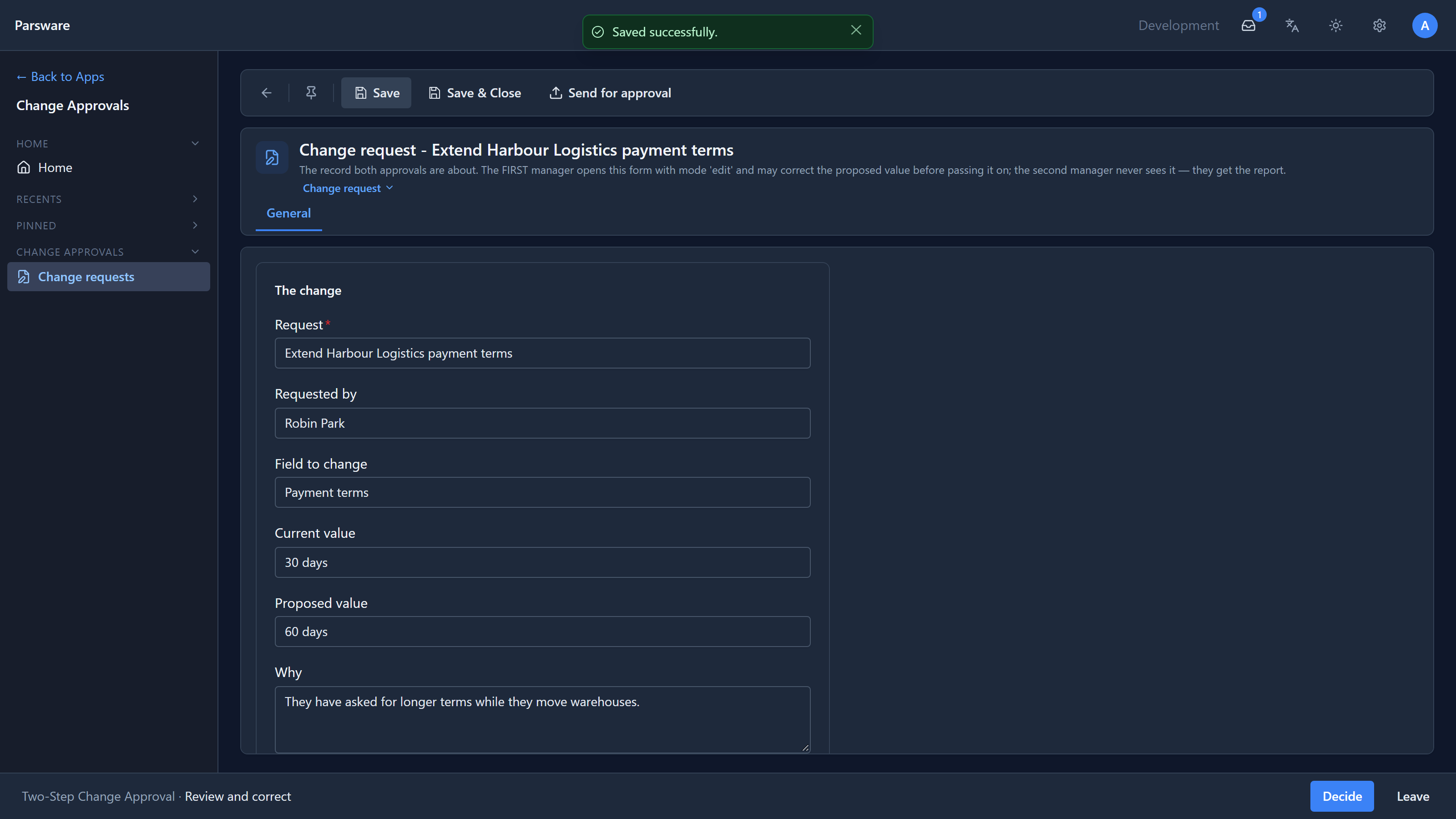The image size is (1456, 819).
Task: Click the Requested by field
Action: click(542, 423)
